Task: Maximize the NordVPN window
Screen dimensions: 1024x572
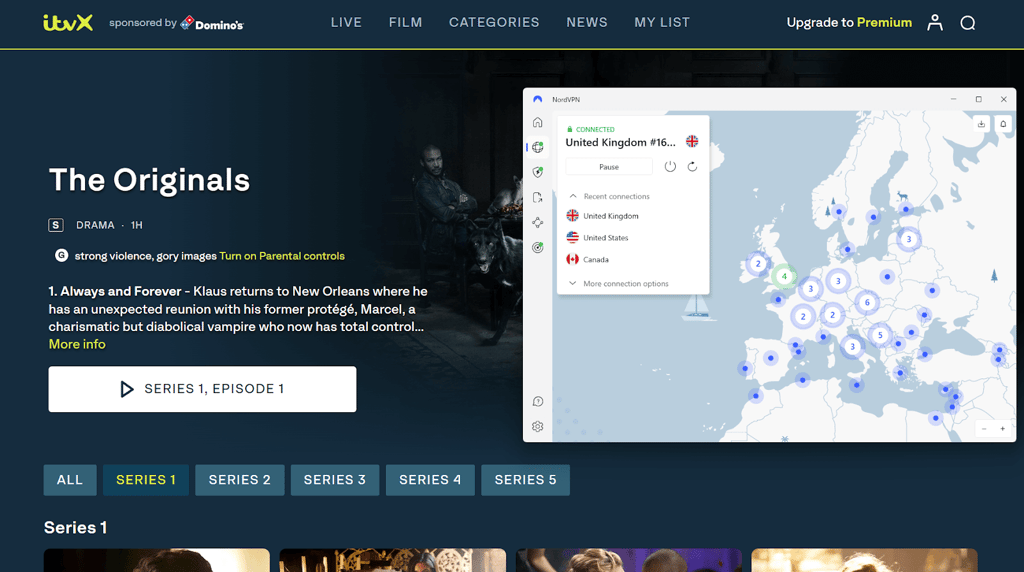Action: click(x=978, y=99)
